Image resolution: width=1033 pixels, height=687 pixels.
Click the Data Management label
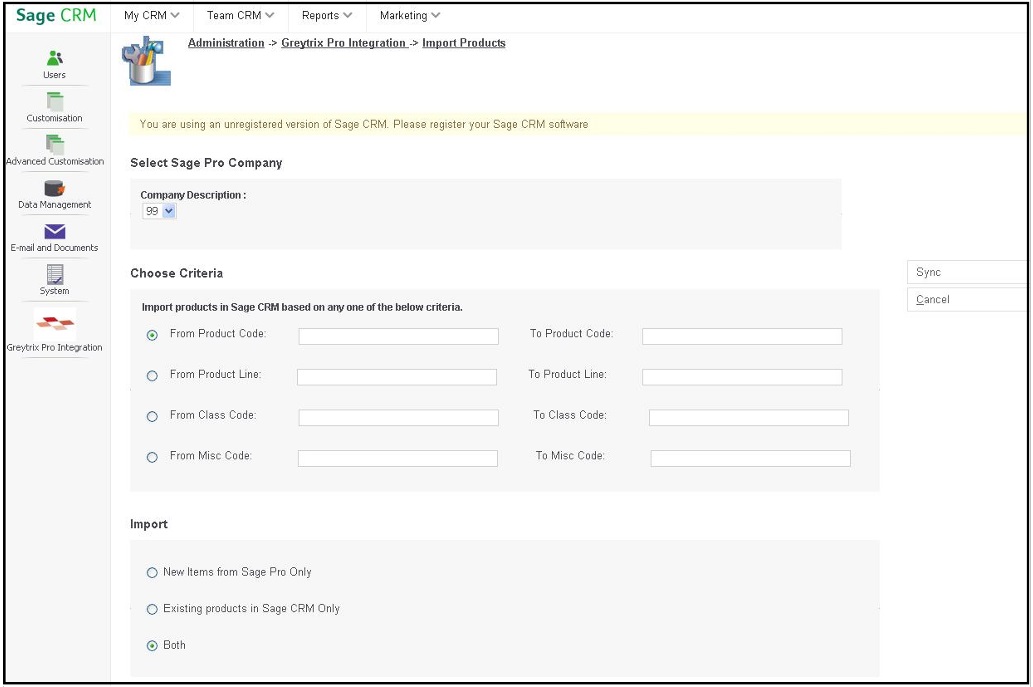pos(55,205)
